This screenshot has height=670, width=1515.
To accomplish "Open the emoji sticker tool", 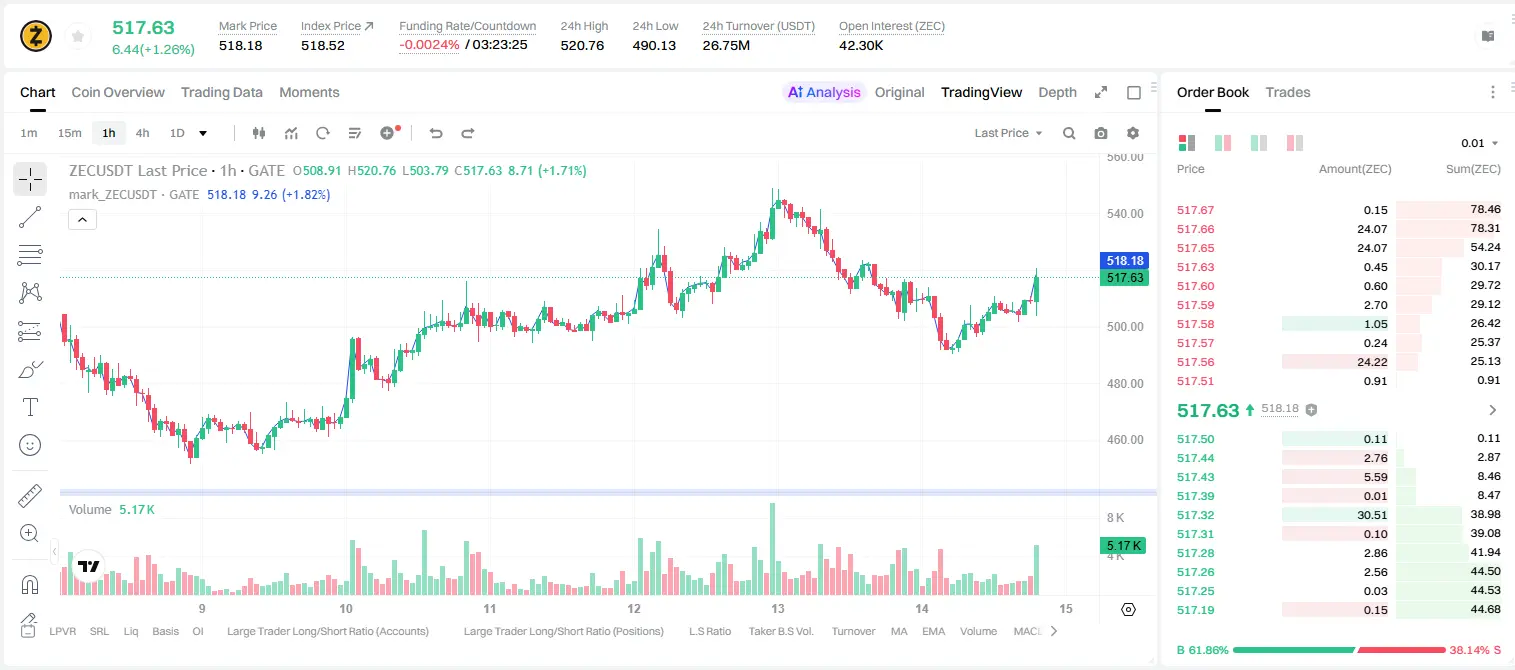I will tap(30, 445).
